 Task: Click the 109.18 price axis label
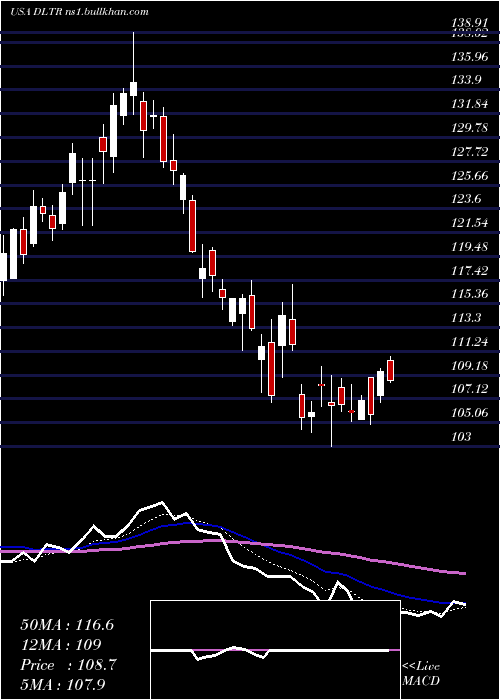(x=472, y=366)
